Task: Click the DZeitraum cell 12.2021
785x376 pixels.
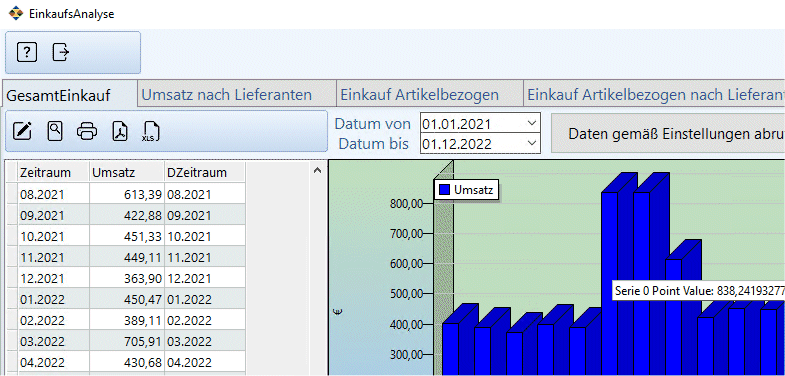Action: 205,278
